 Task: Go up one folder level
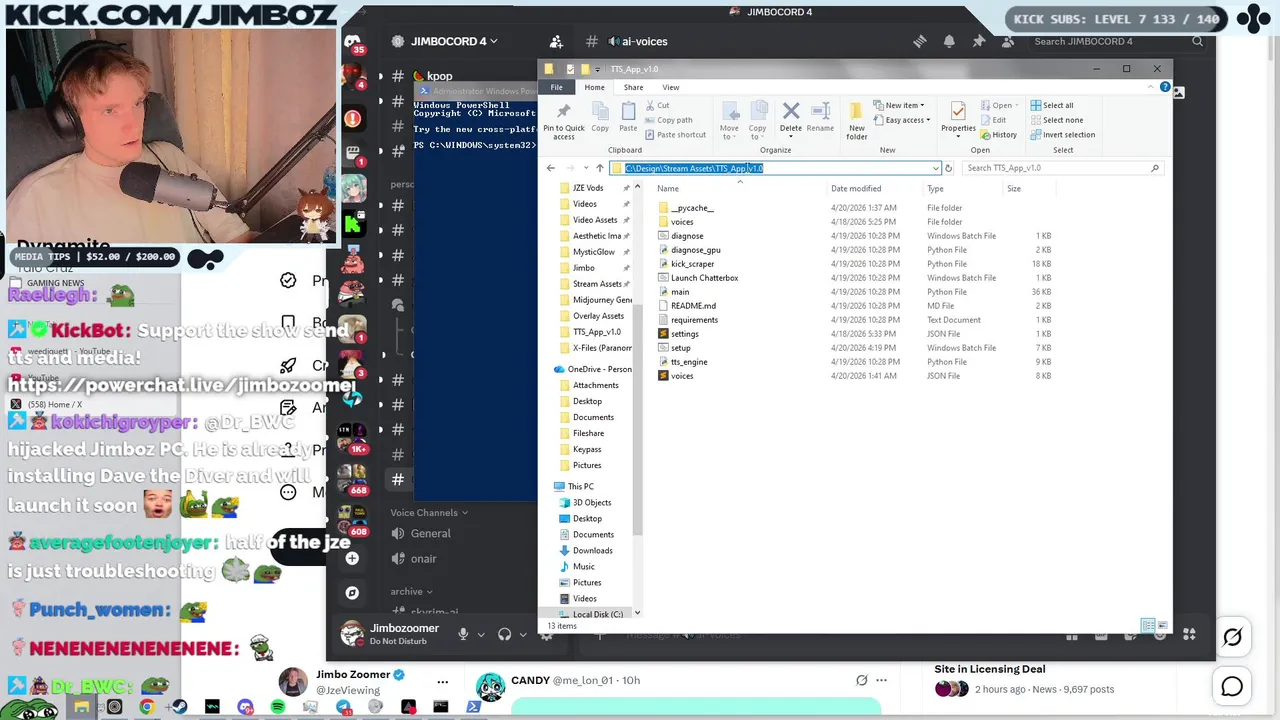[599, 168]
